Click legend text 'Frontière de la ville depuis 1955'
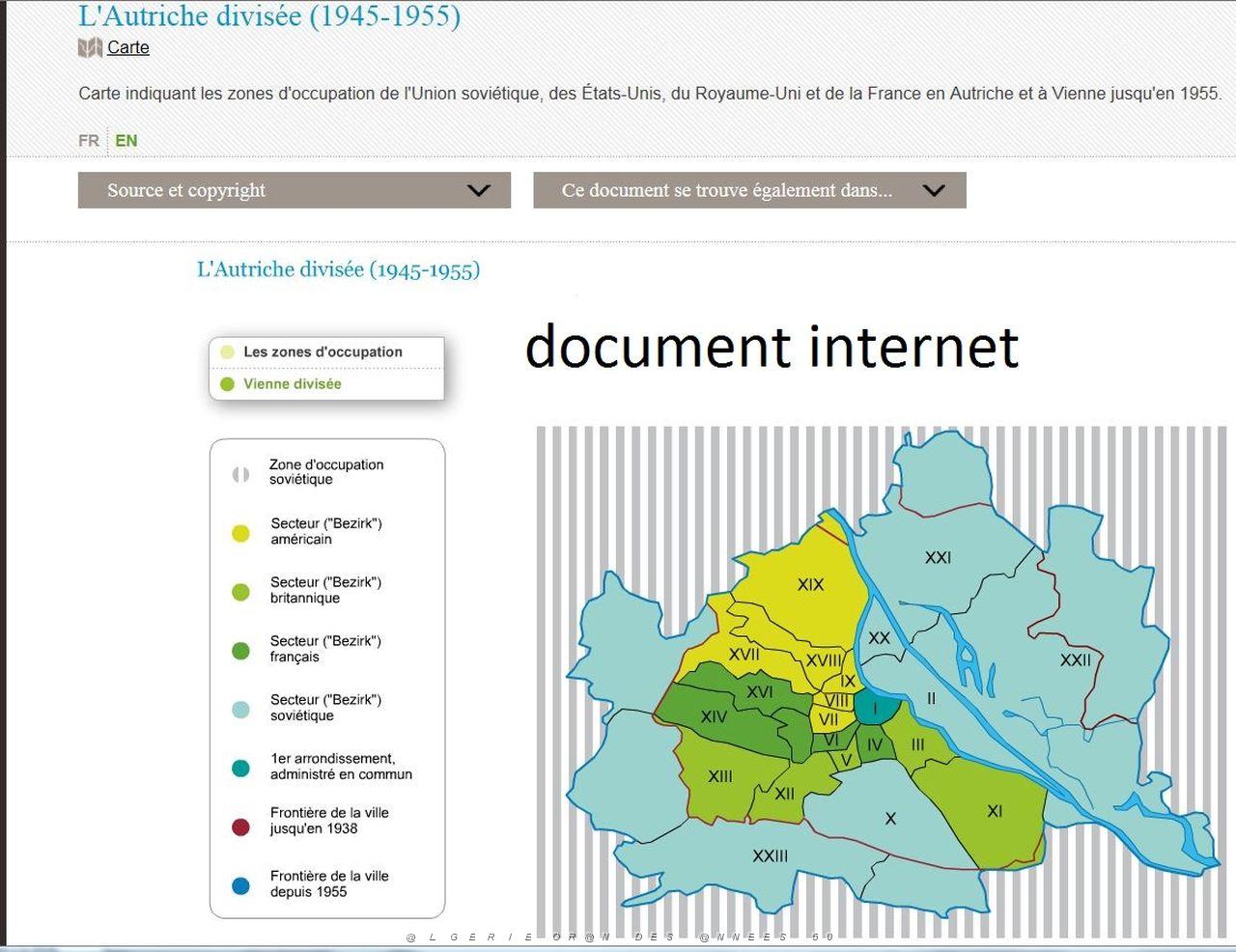 [x=329, y=884]
